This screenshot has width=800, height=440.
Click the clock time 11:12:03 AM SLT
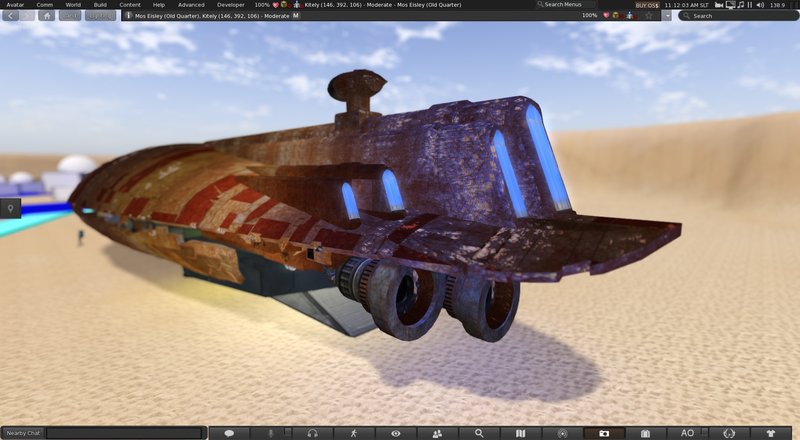tap(686, 5)
